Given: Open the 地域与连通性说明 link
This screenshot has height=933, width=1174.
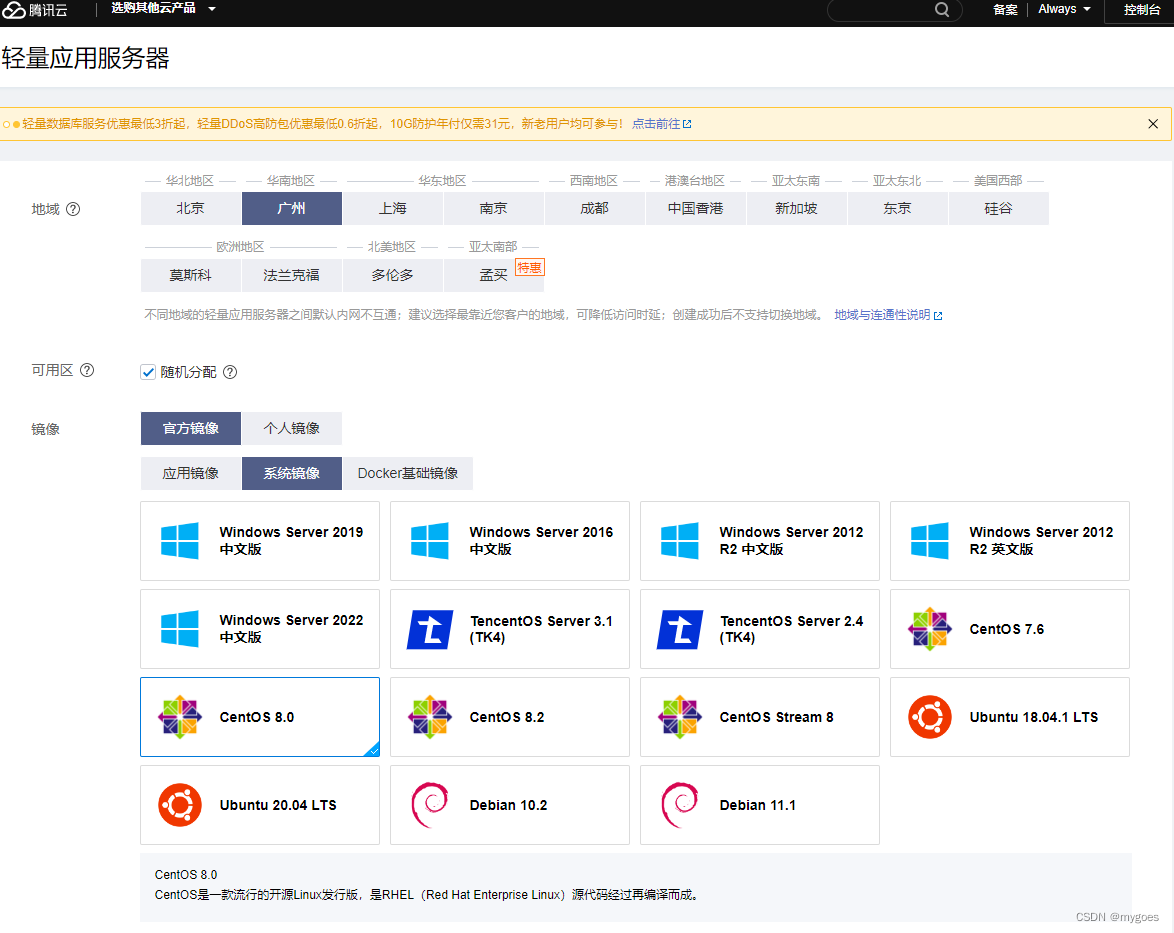Looking at the screenshot, I should (888, 315).
